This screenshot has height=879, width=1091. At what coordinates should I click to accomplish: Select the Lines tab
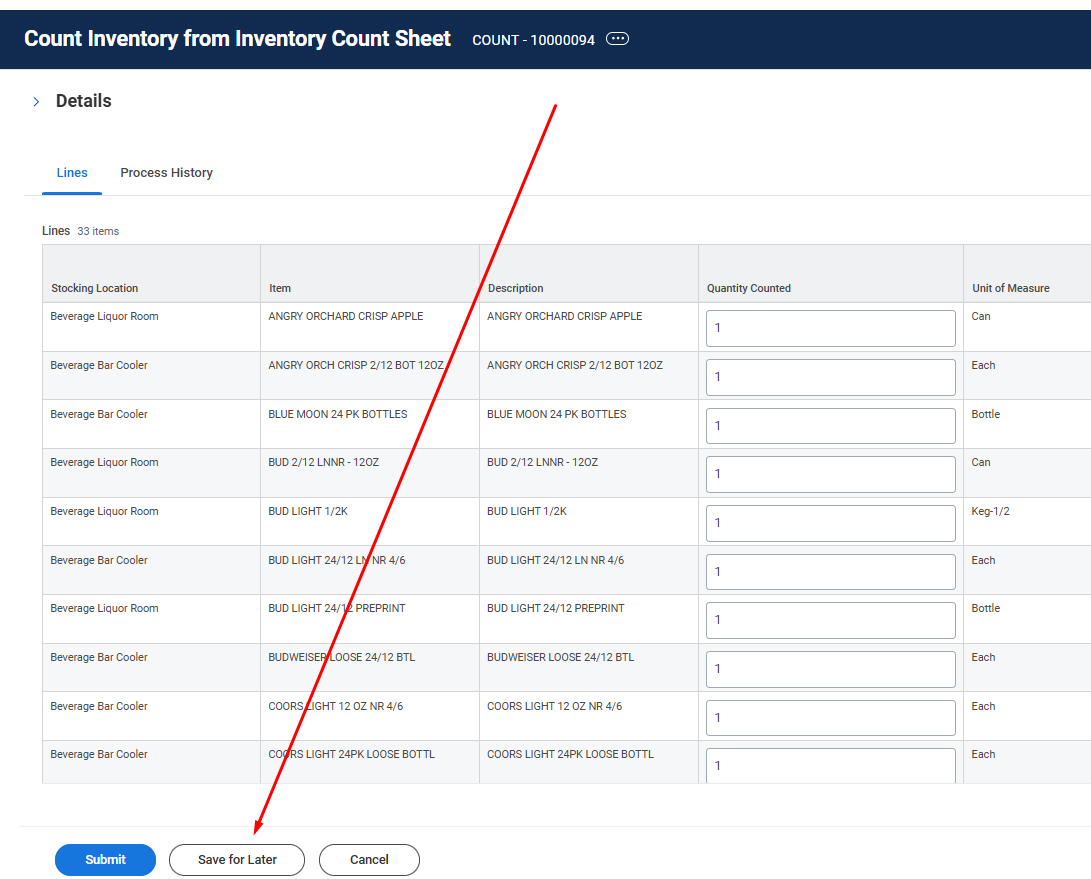tap(72, 173)
